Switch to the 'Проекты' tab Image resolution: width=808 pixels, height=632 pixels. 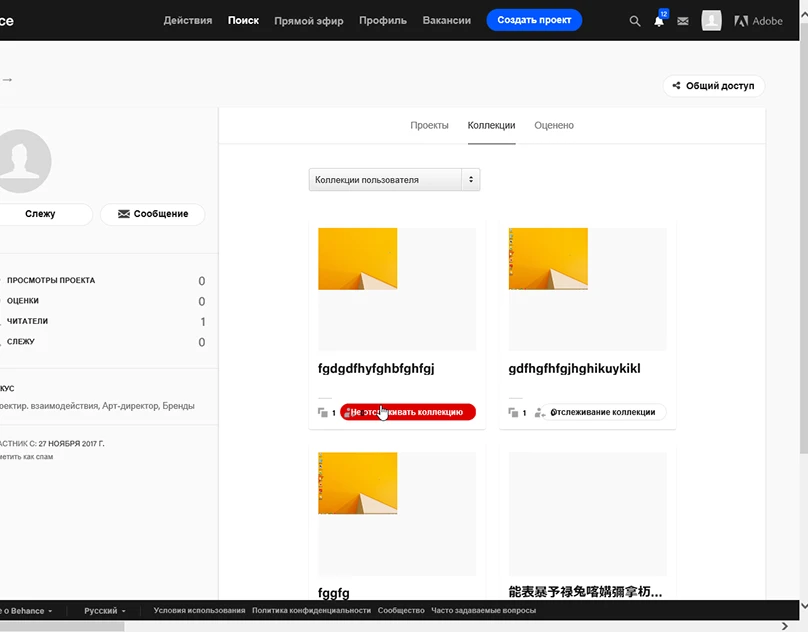pos(429,126)
